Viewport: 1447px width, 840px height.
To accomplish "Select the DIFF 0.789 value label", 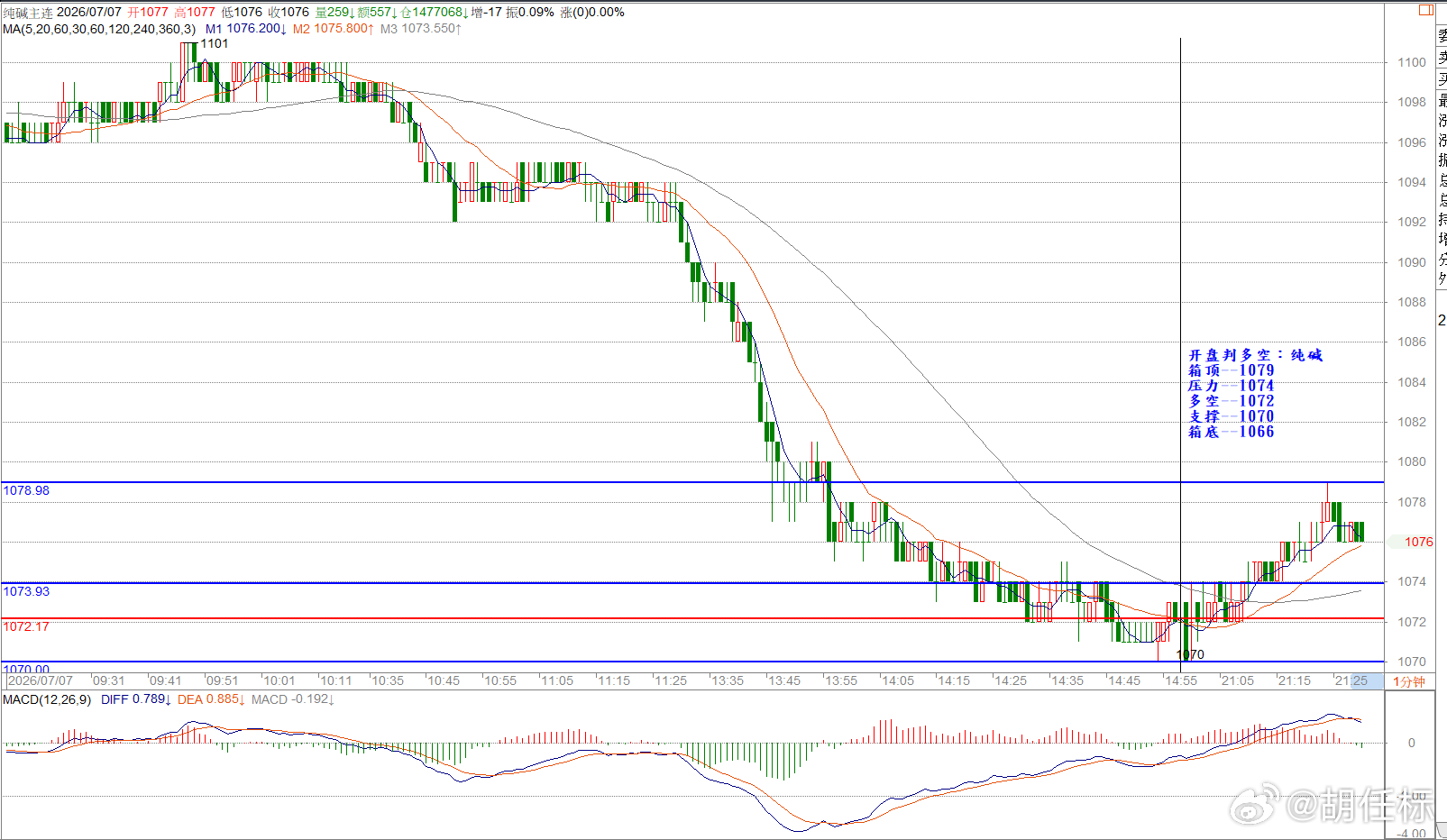I will point(136,699).
